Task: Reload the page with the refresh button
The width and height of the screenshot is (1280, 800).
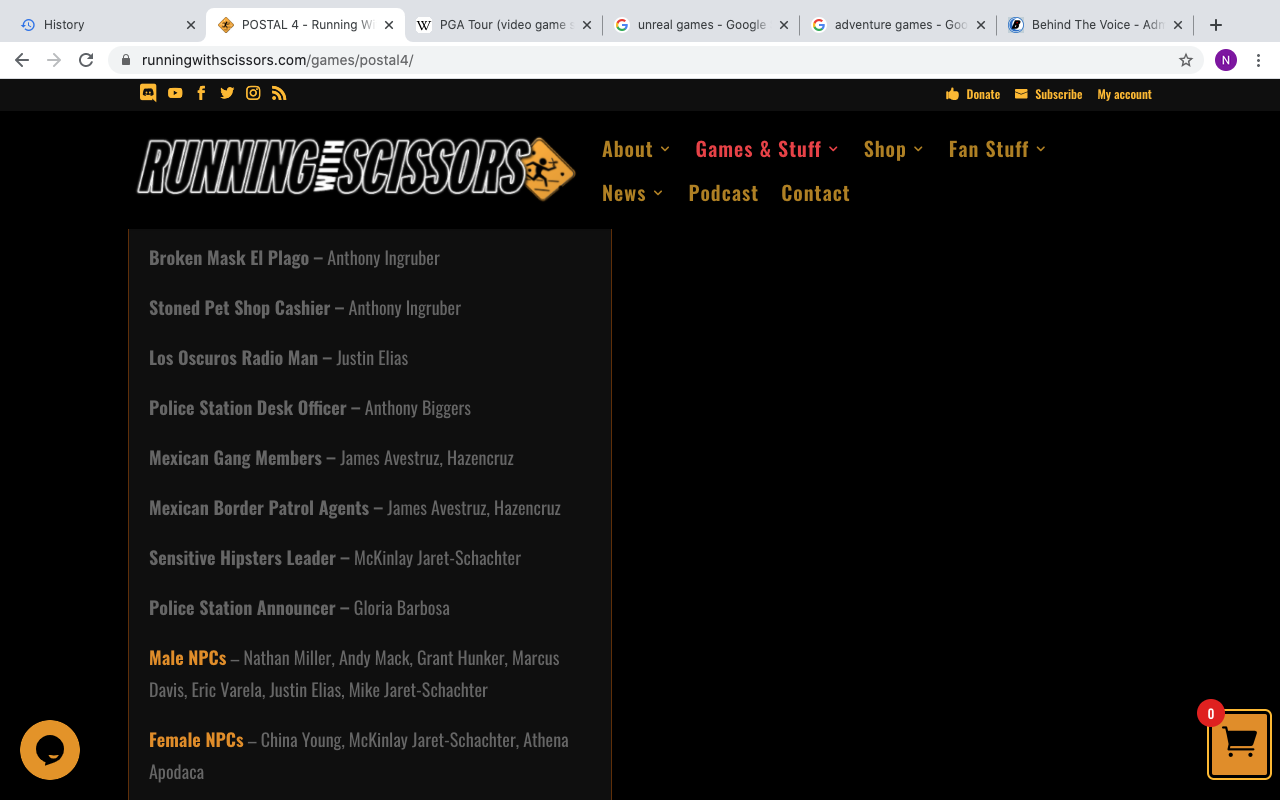Action: point(86,60)
